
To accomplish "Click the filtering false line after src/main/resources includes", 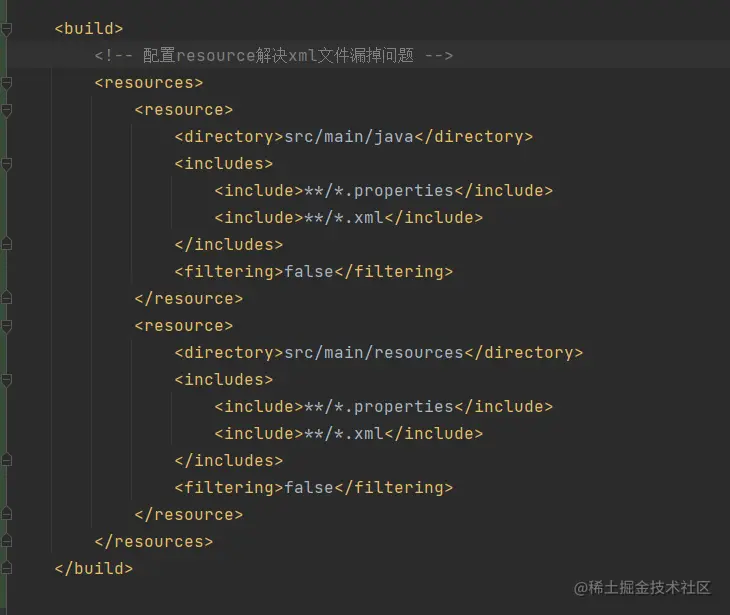I will click(314, 487).
